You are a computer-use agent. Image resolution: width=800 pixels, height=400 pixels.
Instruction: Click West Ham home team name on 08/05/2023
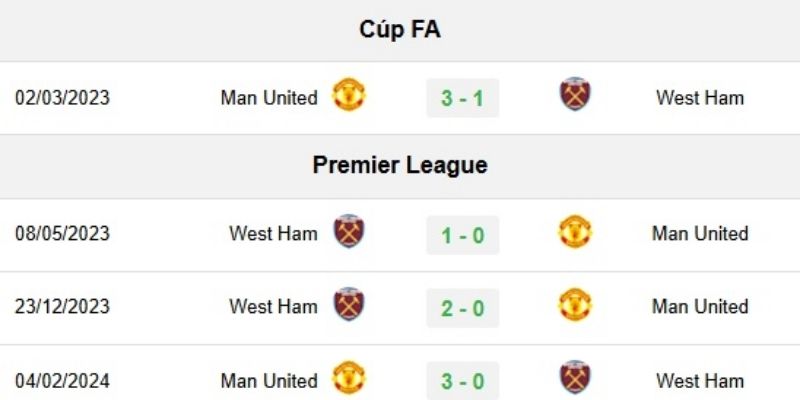(273, 234)
